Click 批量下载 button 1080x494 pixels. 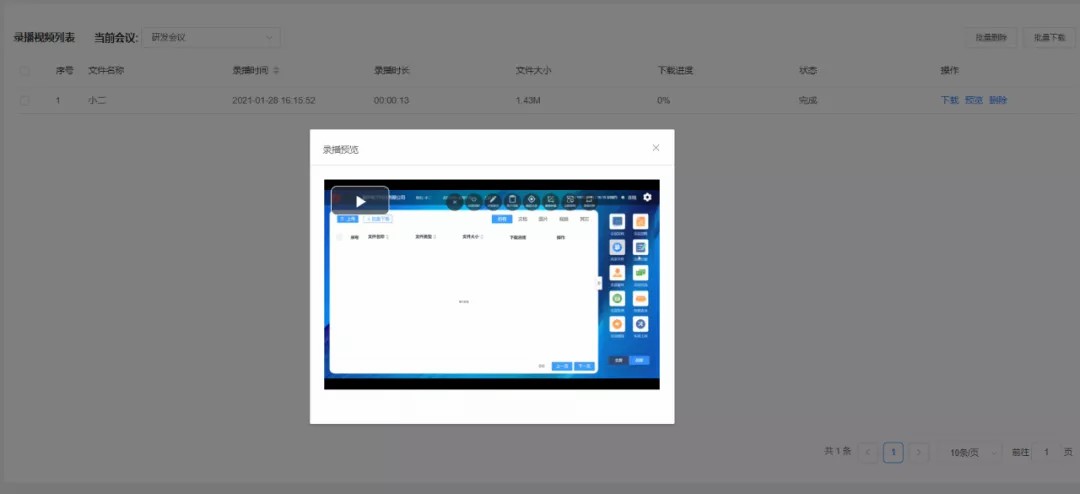[1049, 38]
